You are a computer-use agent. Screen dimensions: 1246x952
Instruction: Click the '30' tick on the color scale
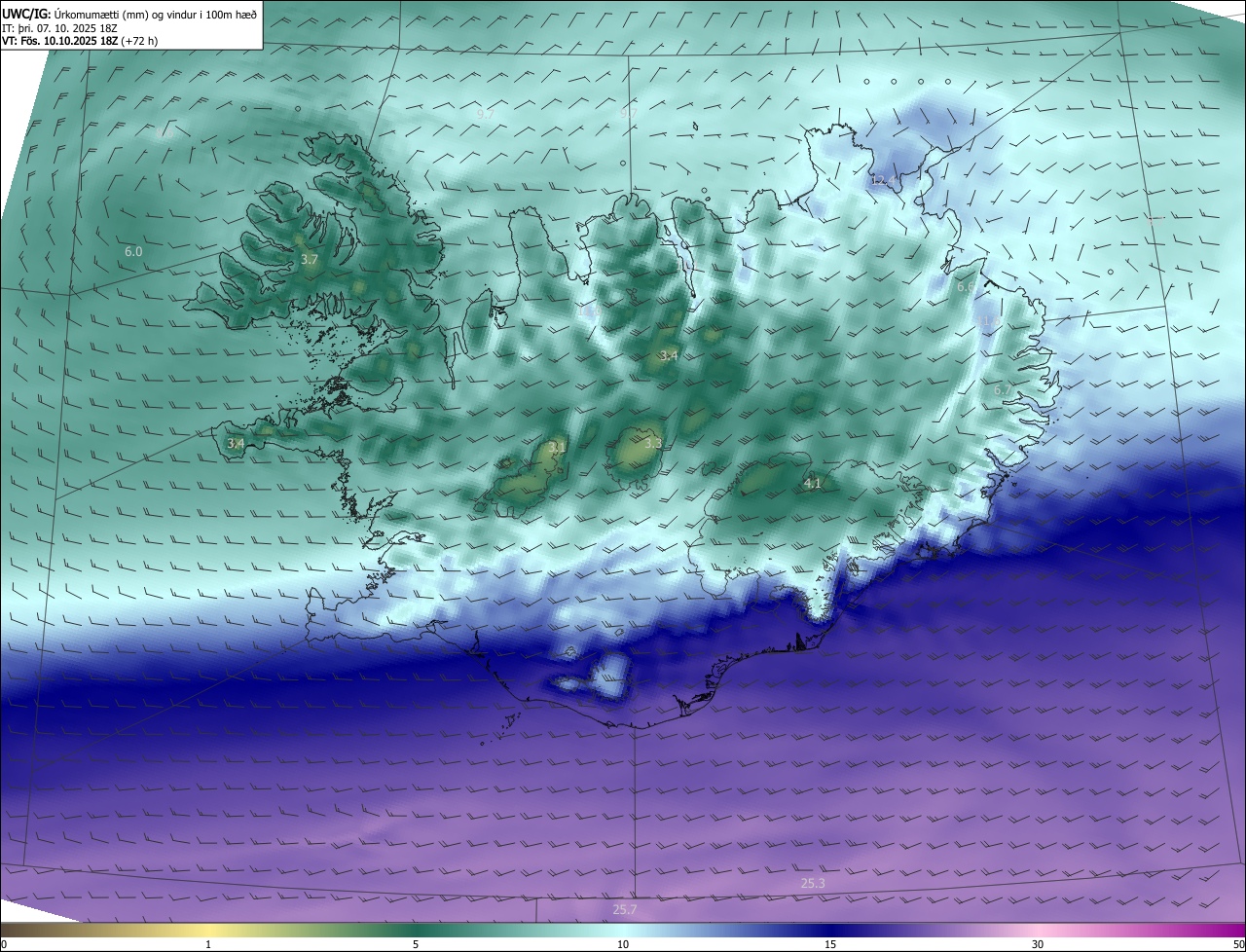coord(1038,944)
